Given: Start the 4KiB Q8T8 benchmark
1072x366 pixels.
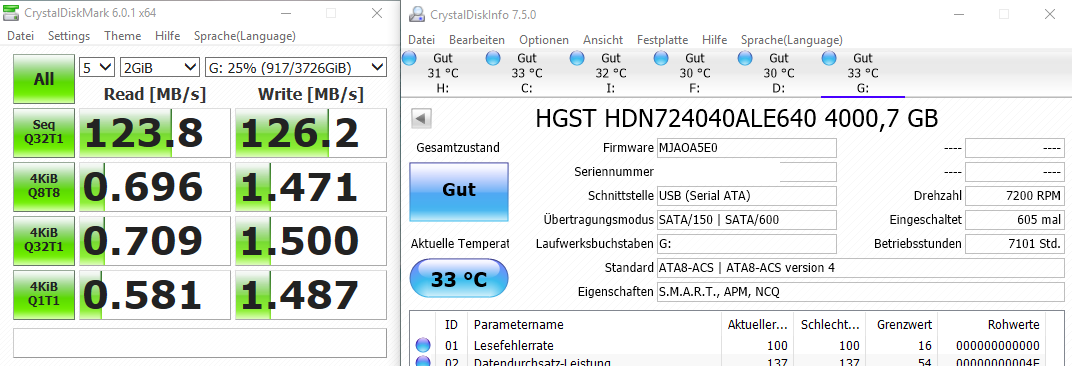Looking at the screenshot, I should (44, 186).
